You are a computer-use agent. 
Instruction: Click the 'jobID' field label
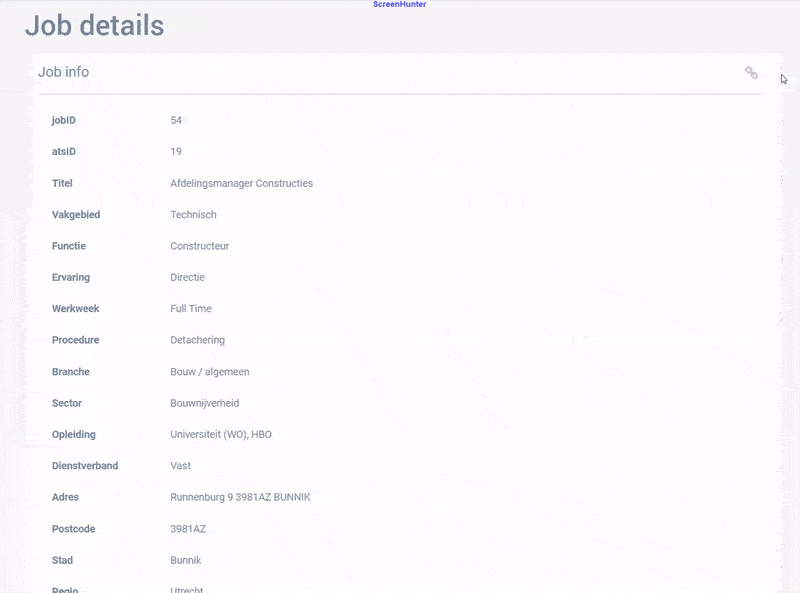(x=64, y=120)
